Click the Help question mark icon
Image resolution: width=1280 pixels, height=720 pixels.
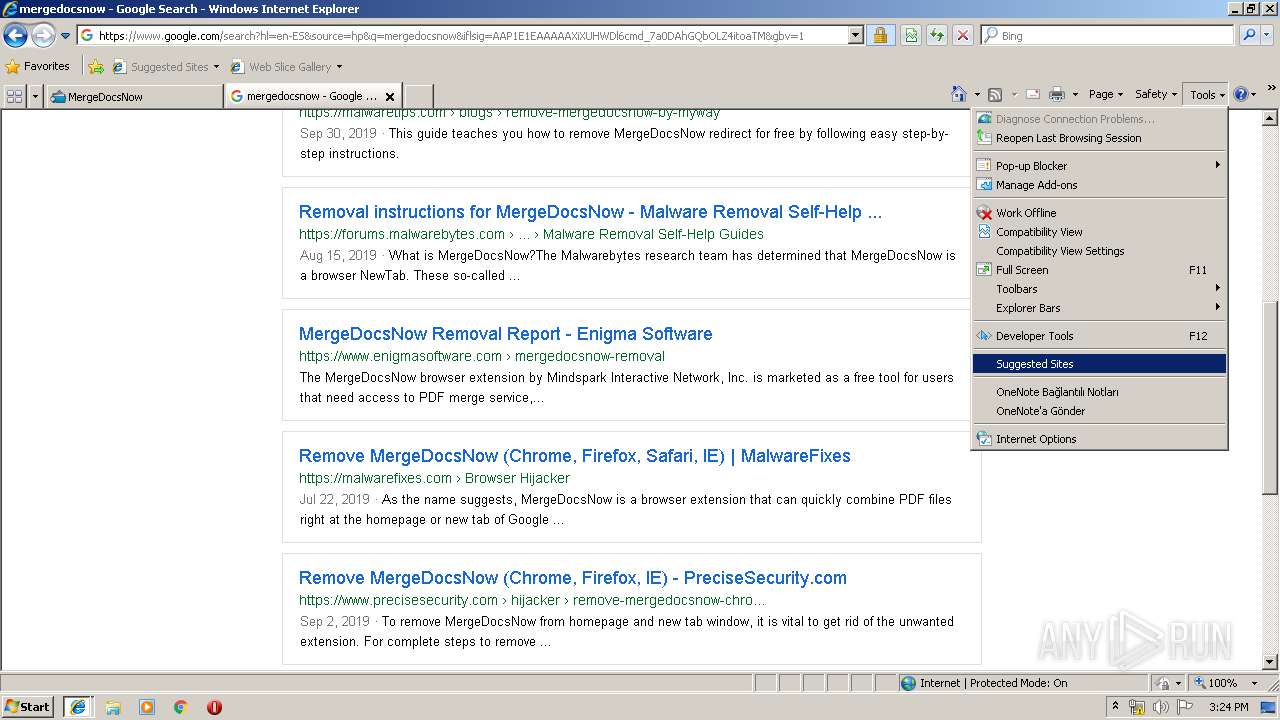(x=1240, y=94)
